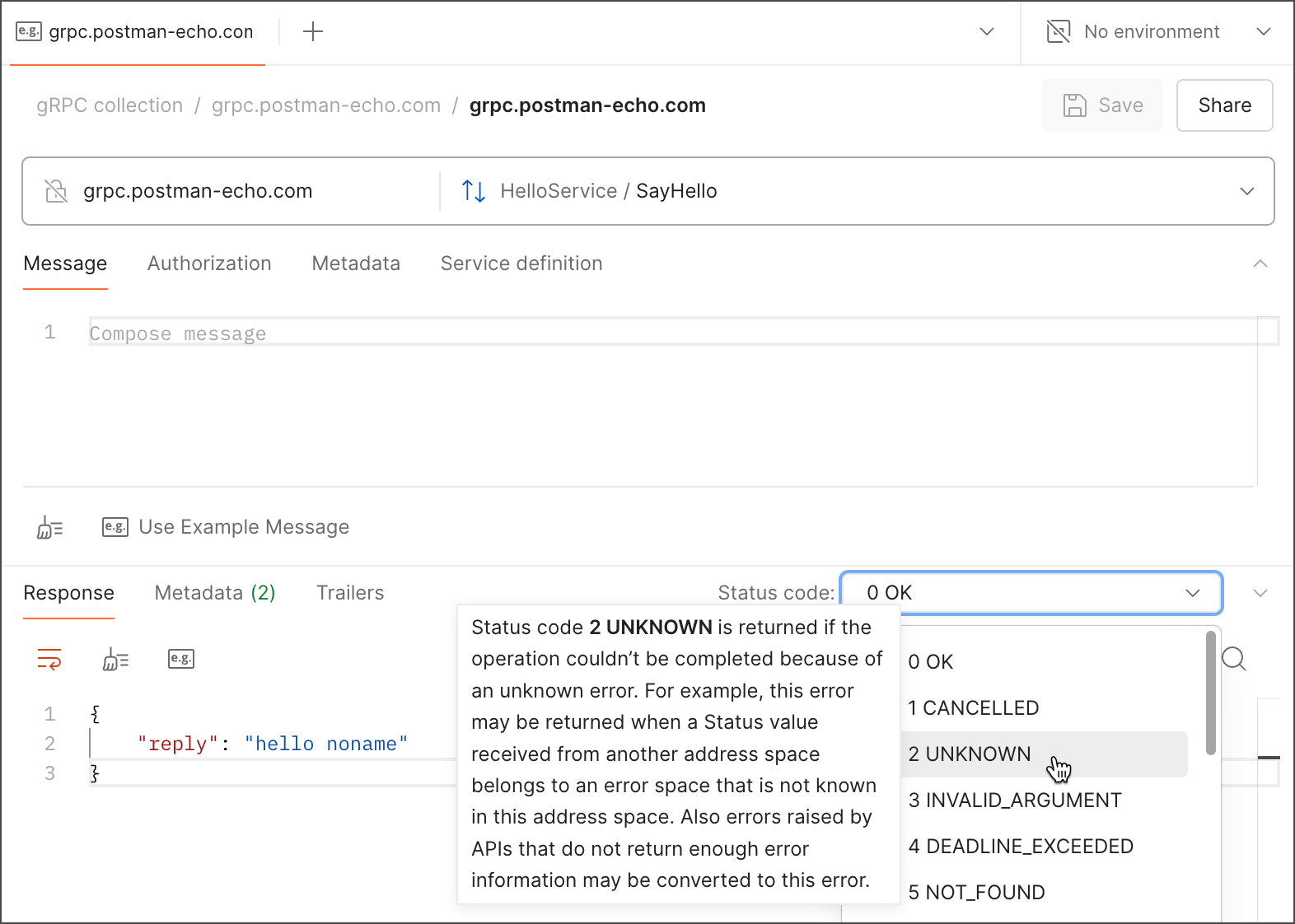Click Use Example Message
Screen dimensions: 1295x924
[243, 527]
